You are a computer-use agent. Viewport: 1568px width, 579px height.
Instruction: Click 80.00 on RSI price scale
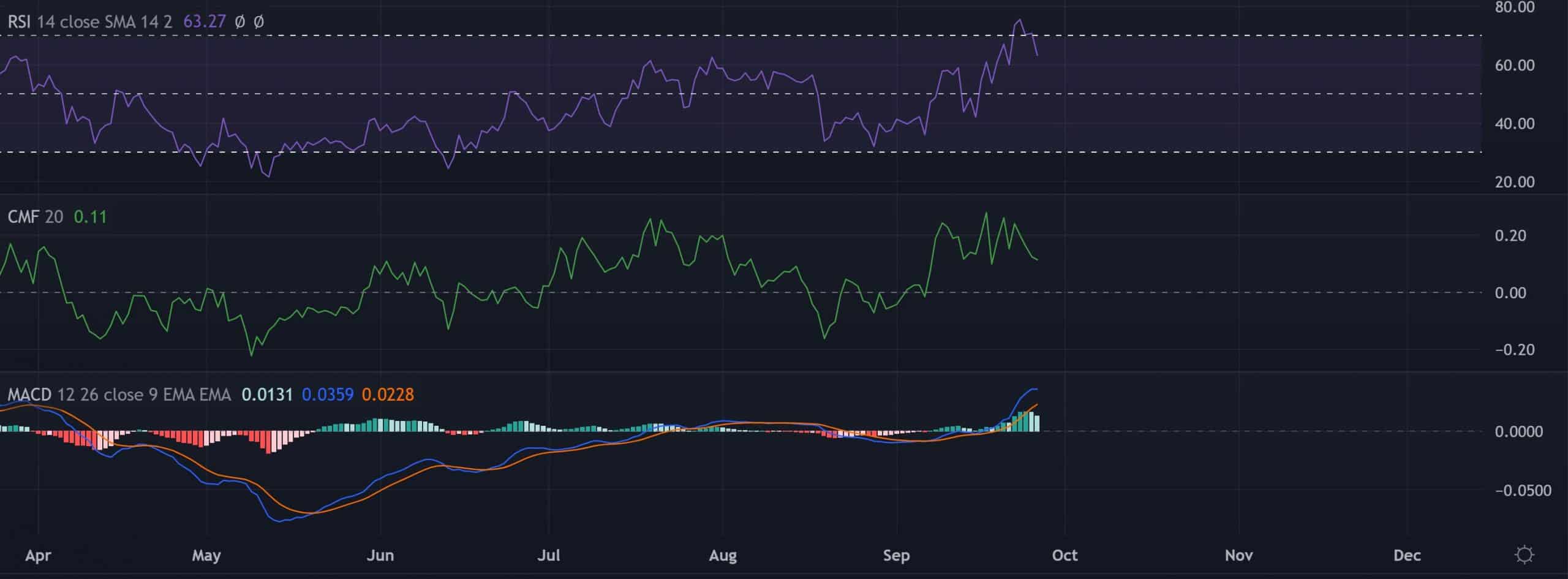click(x=1515, y=7)
